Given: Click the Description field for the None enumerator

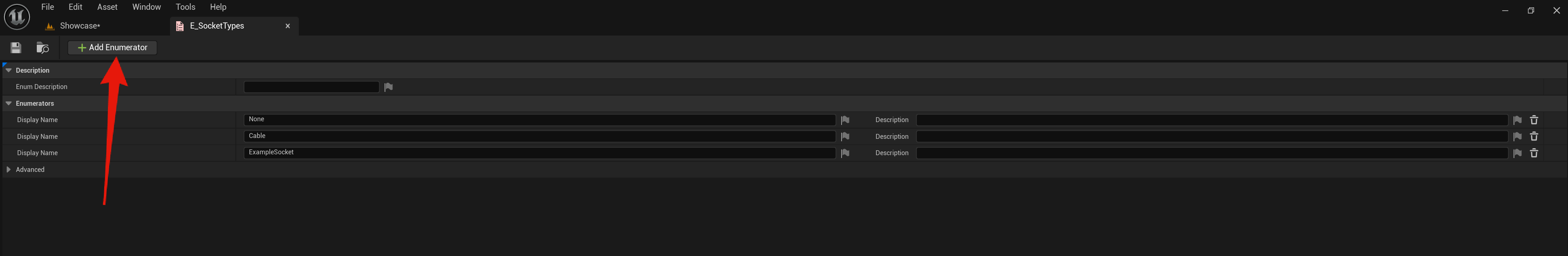Looking at the screenshot, I should click(x=1211, y=120).
